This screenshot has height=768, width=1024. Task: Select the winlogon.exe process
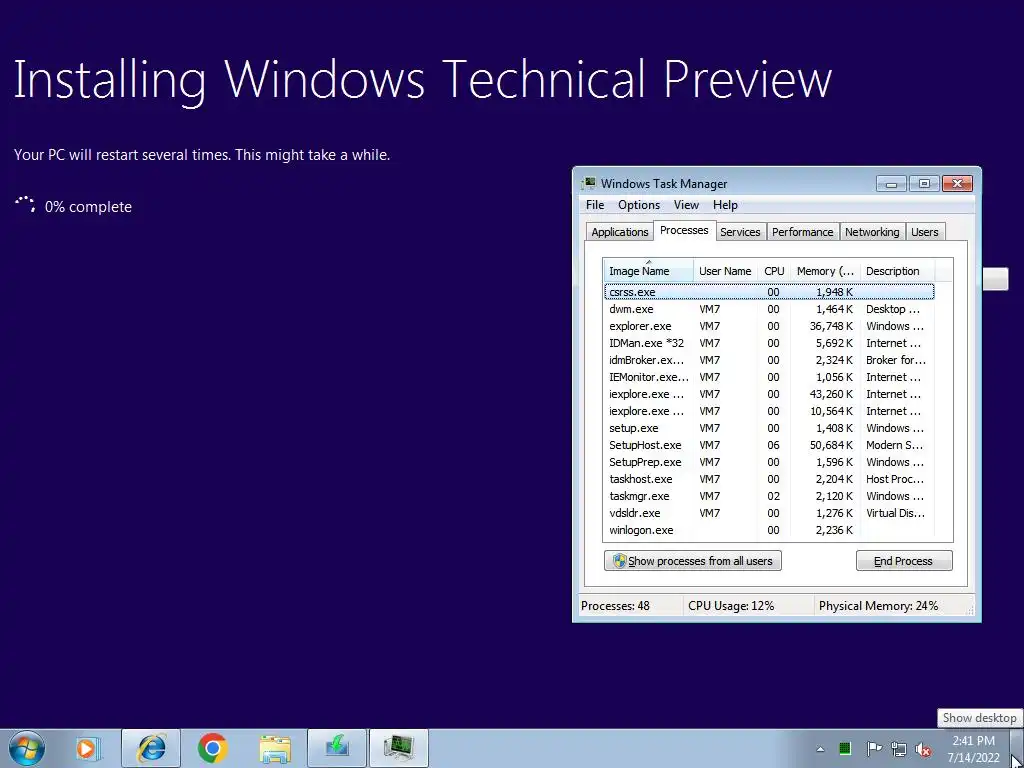tap(769, 530)
